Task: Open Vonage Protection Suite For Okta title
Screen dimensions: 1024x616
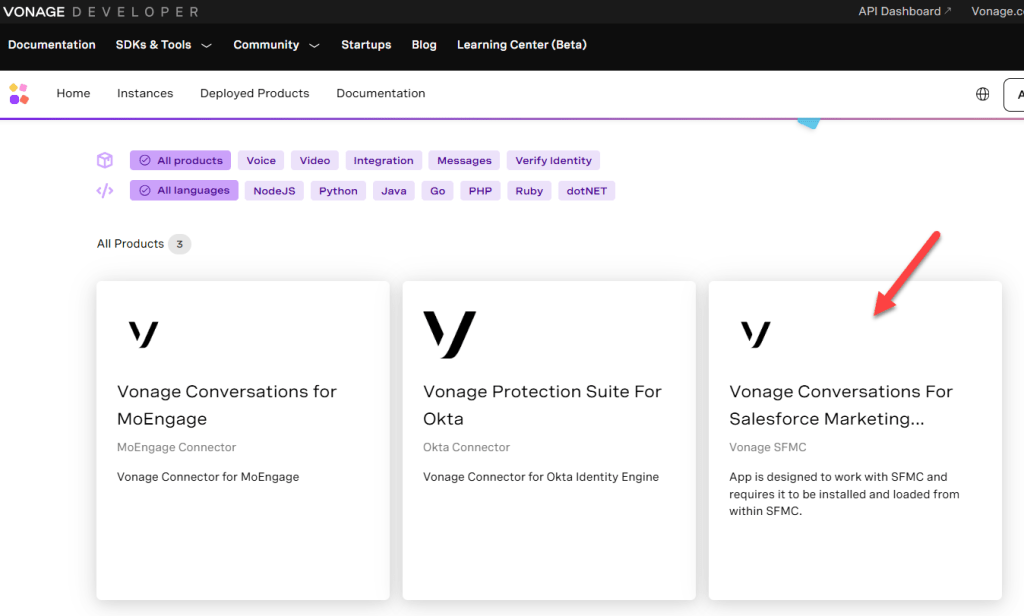Action: 542,405
